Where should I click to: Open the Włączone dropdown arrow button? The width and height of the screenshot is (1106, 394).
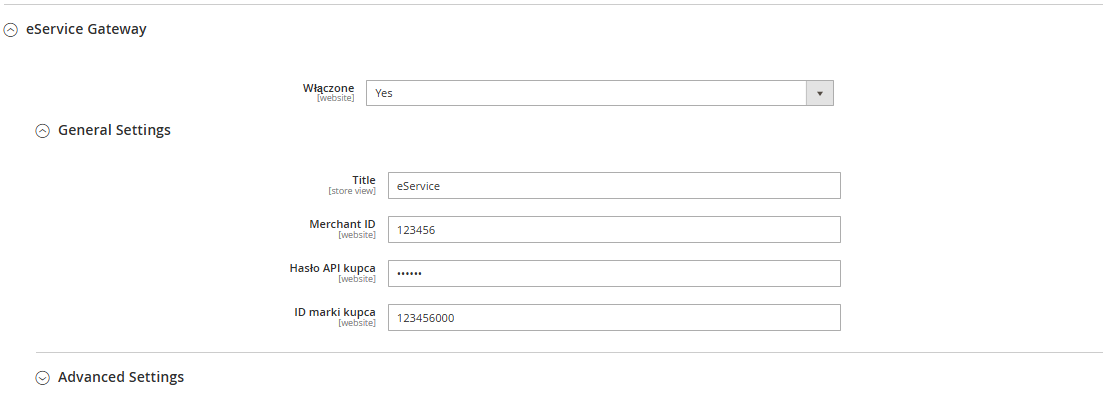pyautogui.click(x=820, y=93)
